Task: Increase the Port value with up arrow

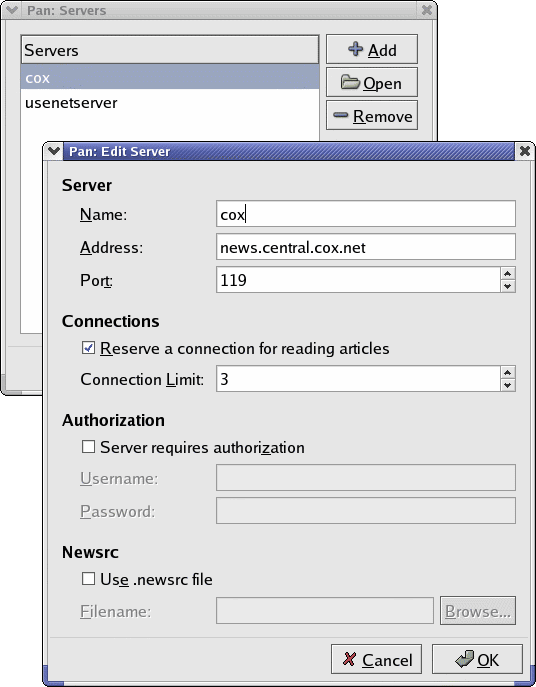Action: (x=508, y=273)
